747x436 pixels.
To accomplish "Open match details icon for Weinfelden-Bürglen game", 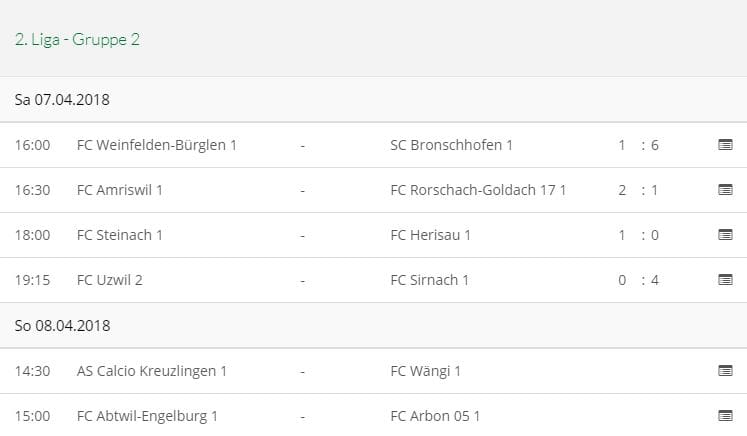I will point(725,145).
